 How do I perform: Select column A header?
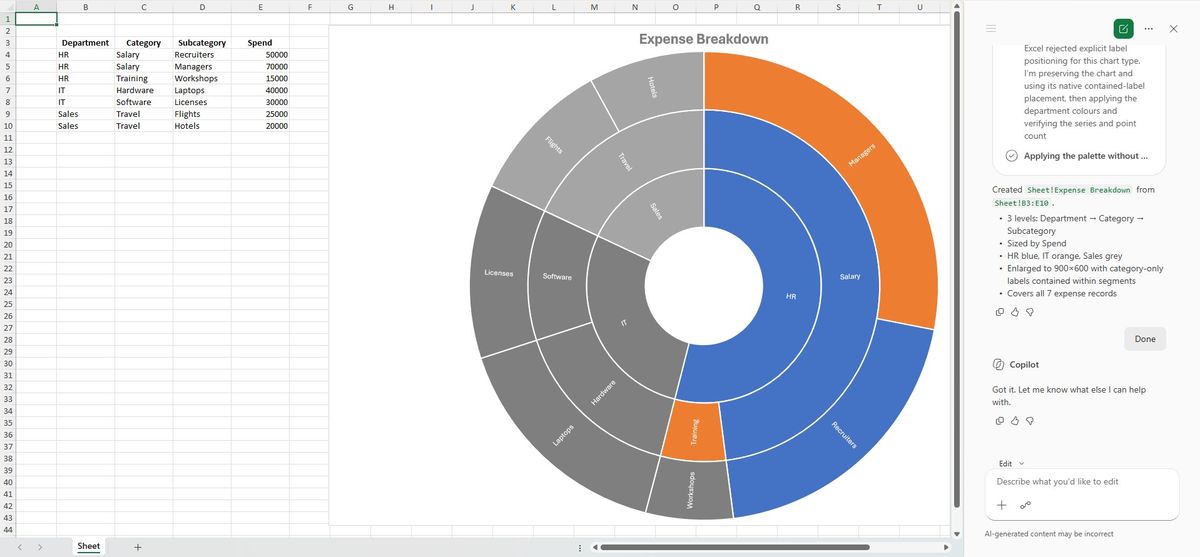click(x=36, y=6)
